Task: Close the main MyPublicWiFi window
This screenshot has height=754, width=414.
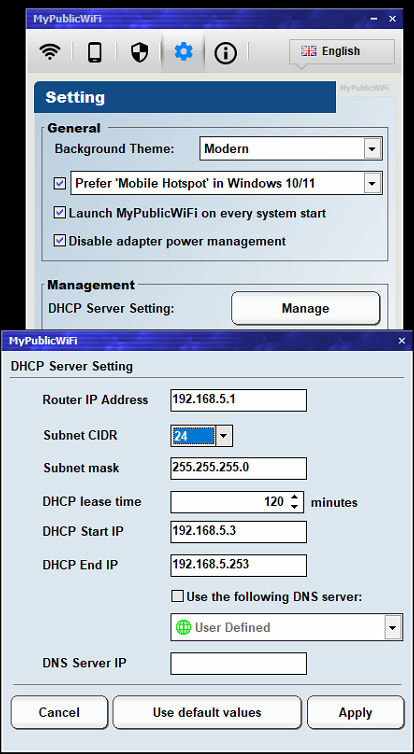Action: point(392,19)
